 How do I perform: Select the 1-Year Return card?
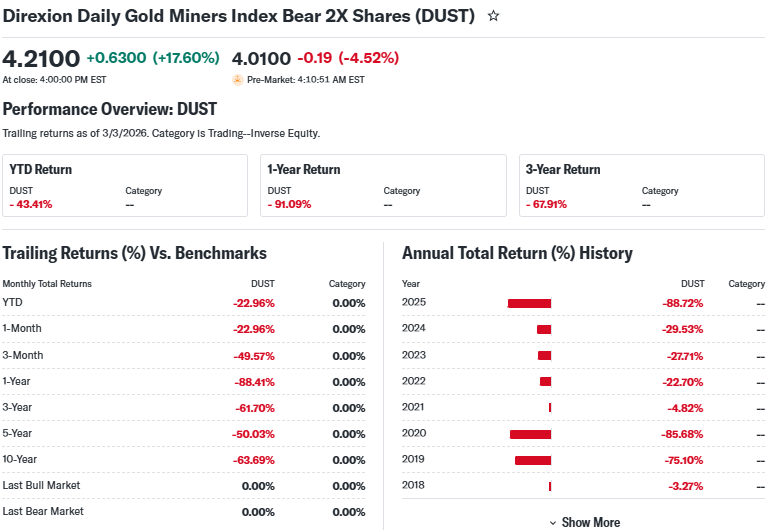point(383,185)
